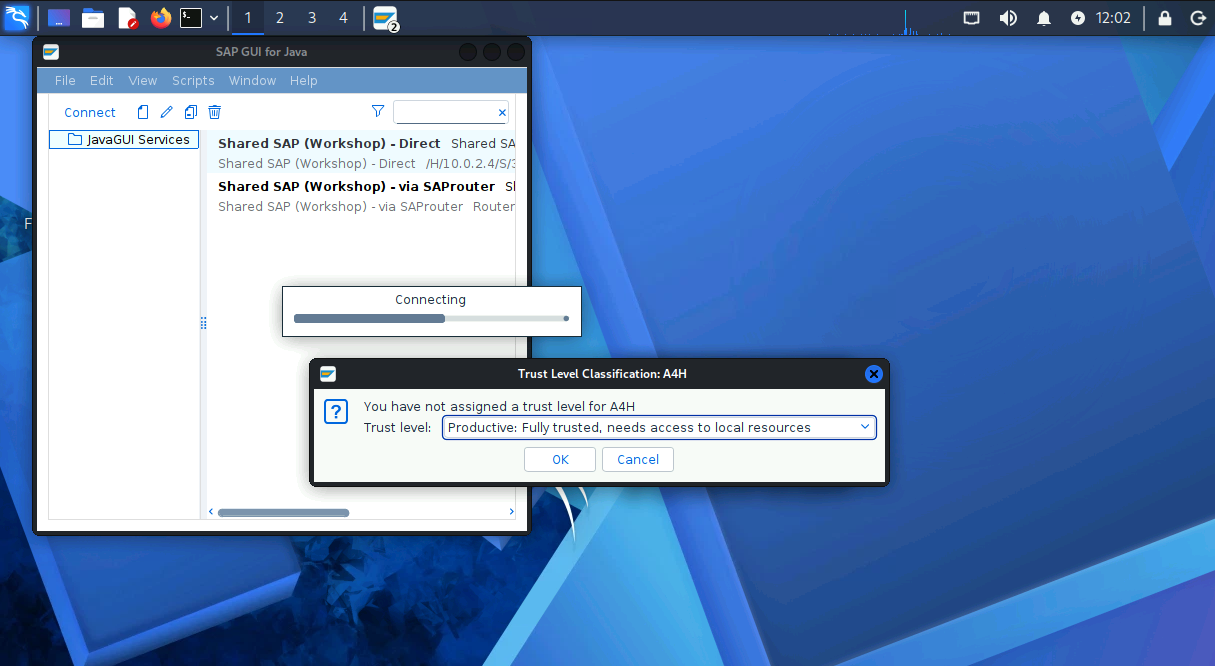Screen dimensions: 1215x666
Task: Click the power manager tray icon
Action: 1077,18
